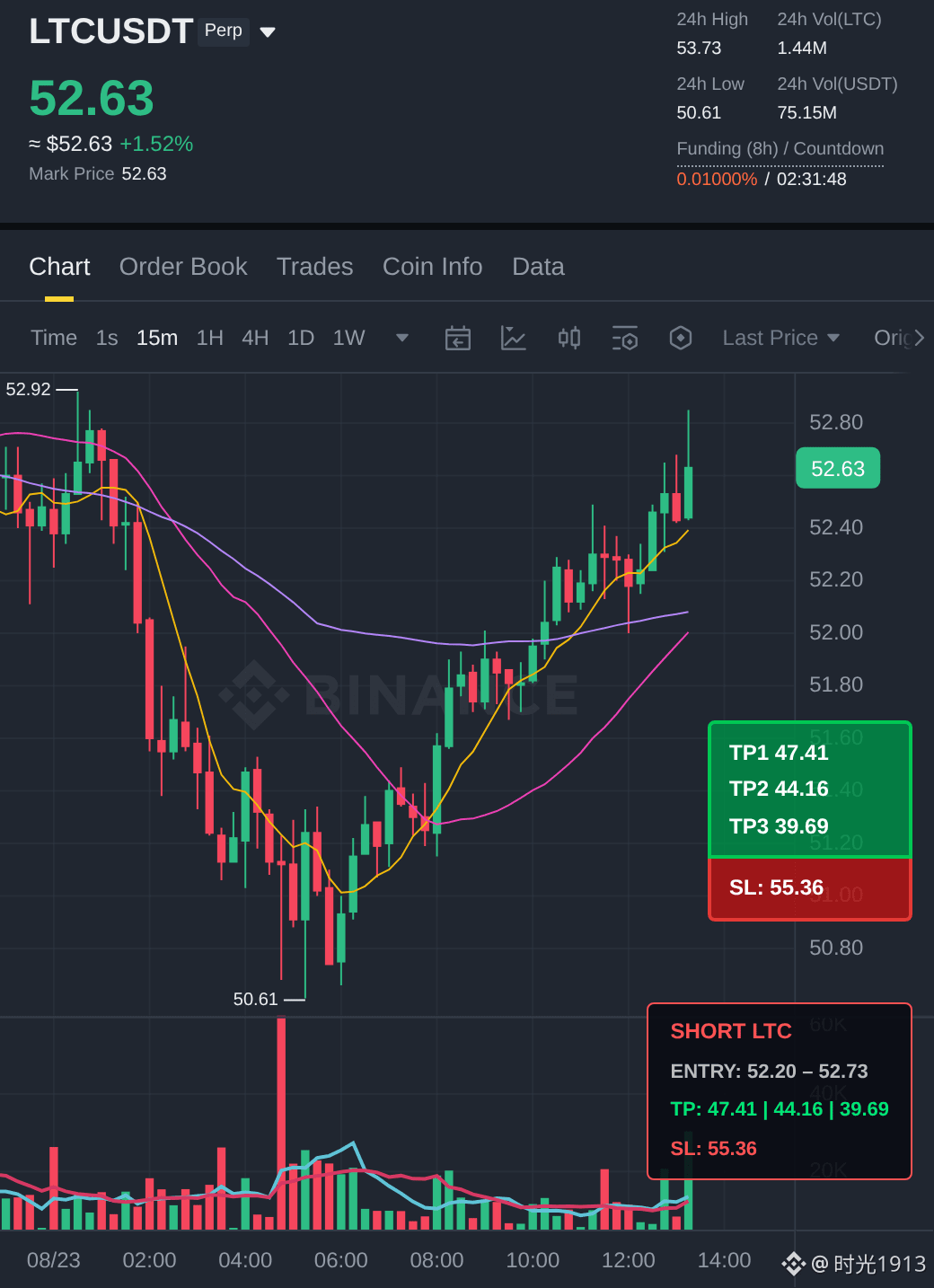This screenshot has height=1288, width=934.
Task: Click the Funding (8h) / Countdown label
Action: (x=780, y=149)
